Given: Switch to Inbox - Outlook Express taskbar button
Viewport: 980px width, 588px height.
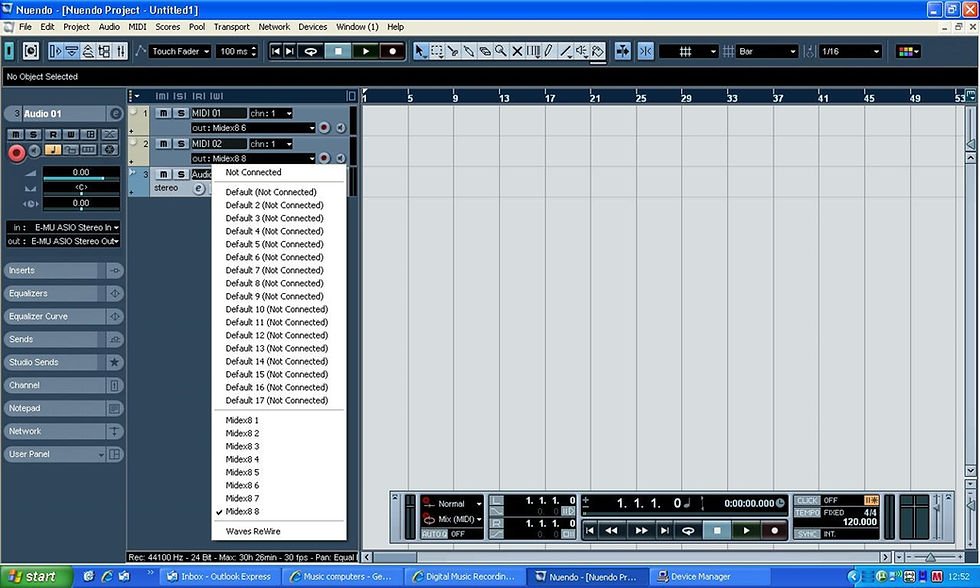Looking at the screenshot, I should coord(218,577).
